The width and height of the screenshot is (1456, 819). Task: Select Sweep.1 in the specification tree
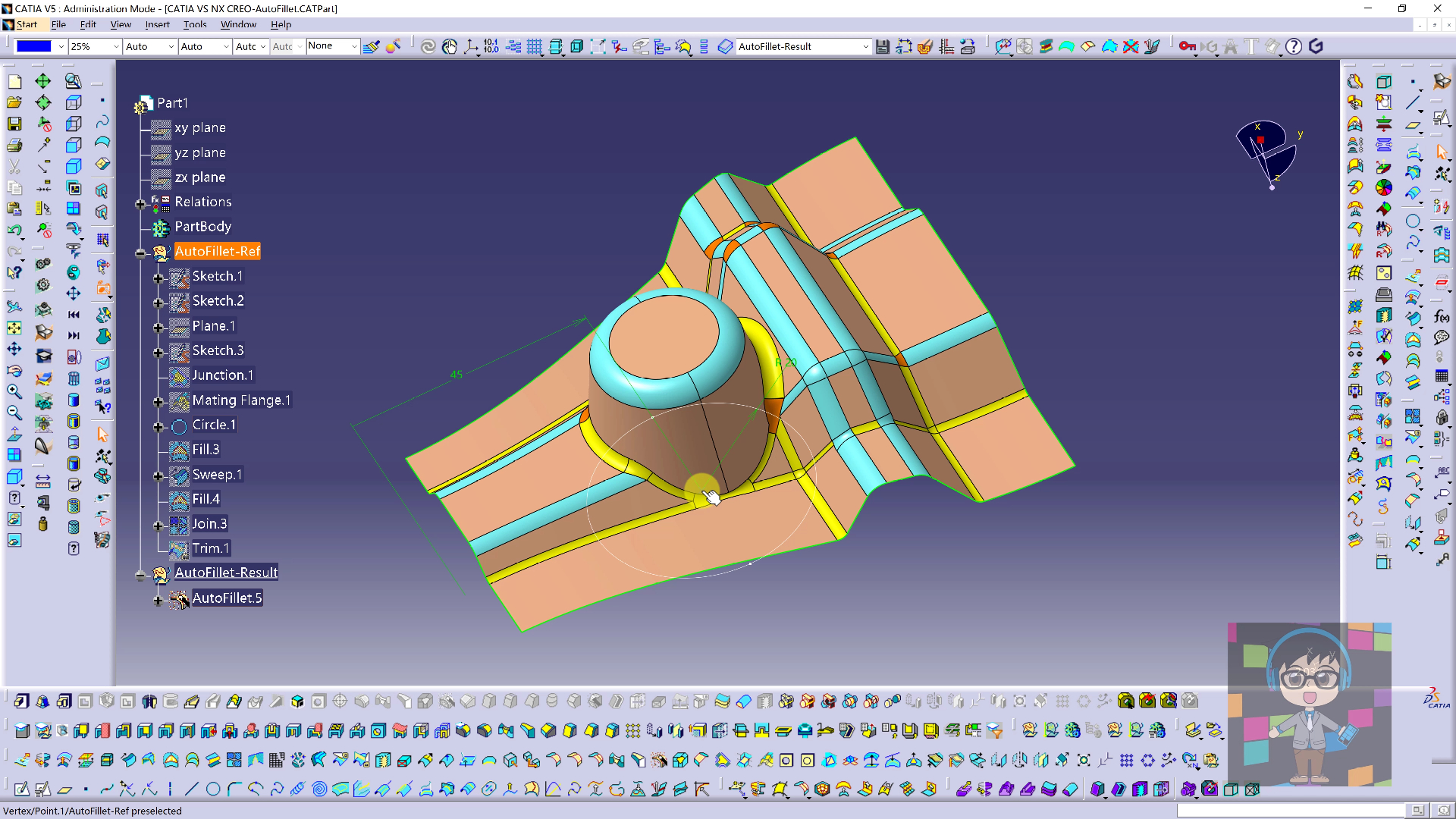click(x=217, y=475)
